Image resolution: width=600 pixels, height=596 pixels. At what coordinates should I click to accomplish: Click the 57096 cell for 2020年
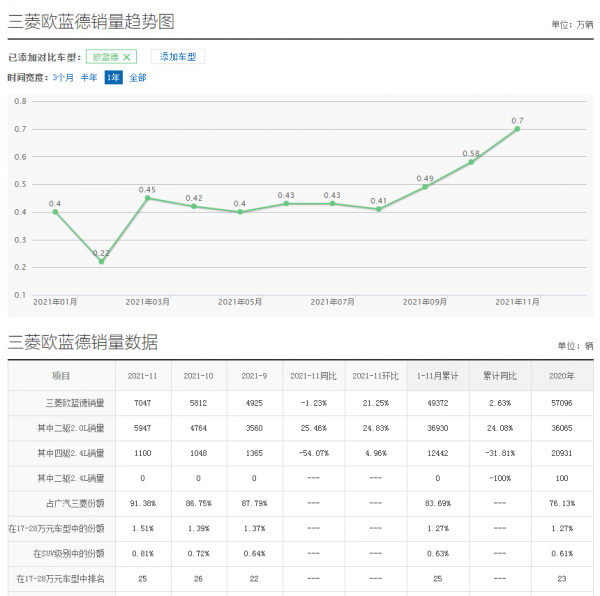[x=562, y=403]
